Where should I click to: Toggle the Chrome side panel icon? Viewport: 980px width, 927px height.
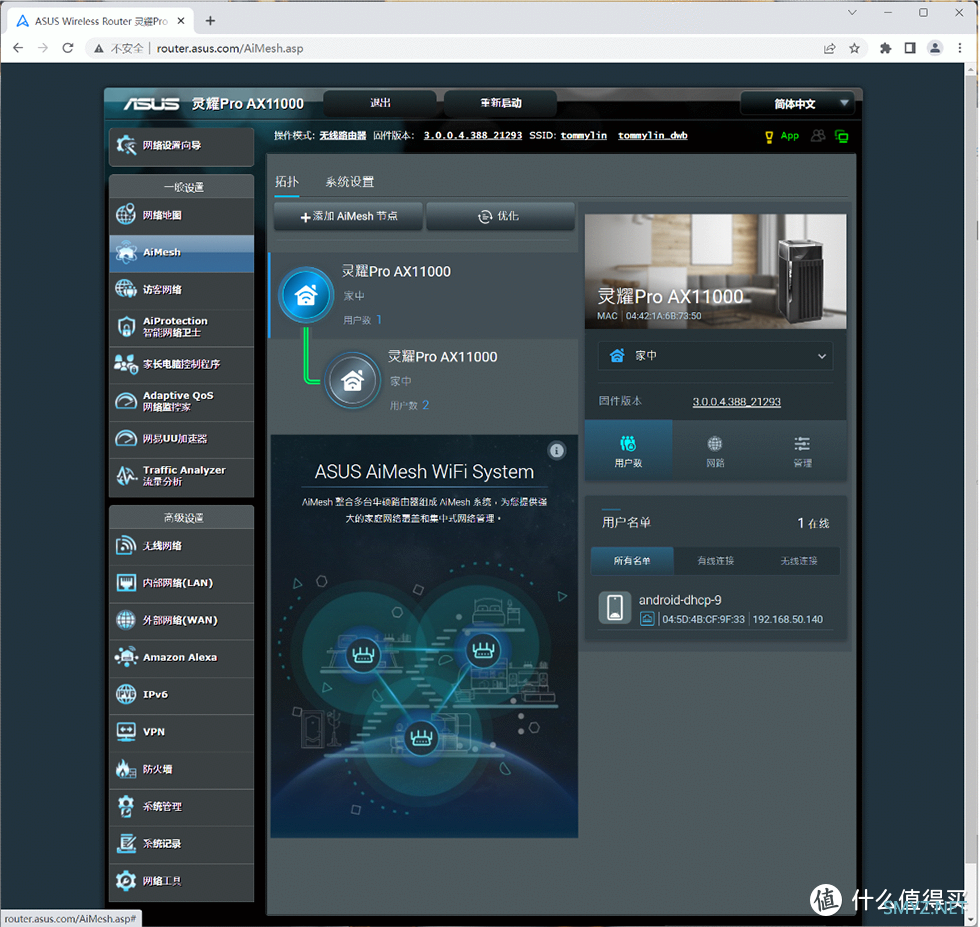(910, 48)
